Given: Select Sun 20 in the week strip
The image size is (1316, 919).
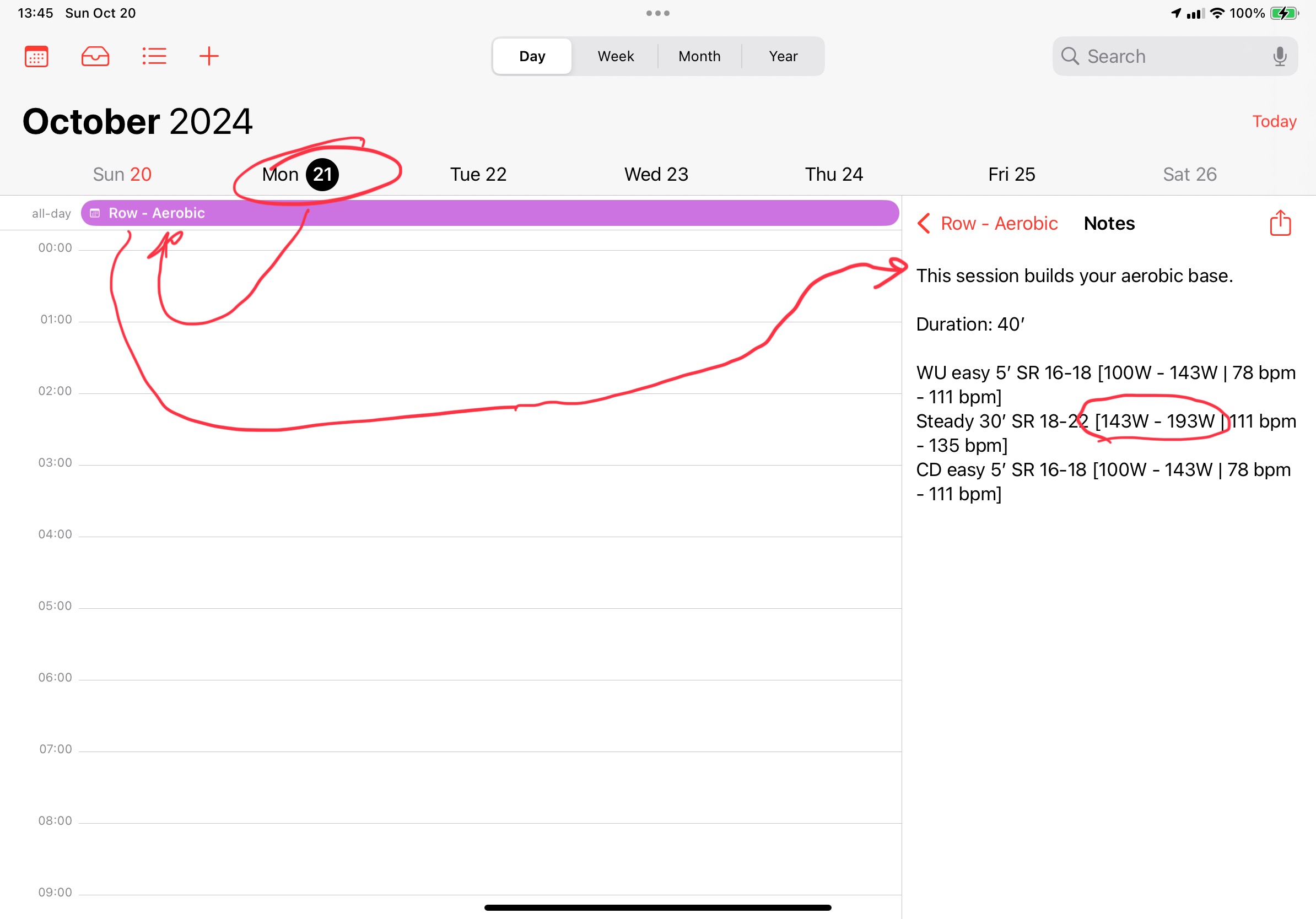Looking at the screenshot, I should coord(122,174).
